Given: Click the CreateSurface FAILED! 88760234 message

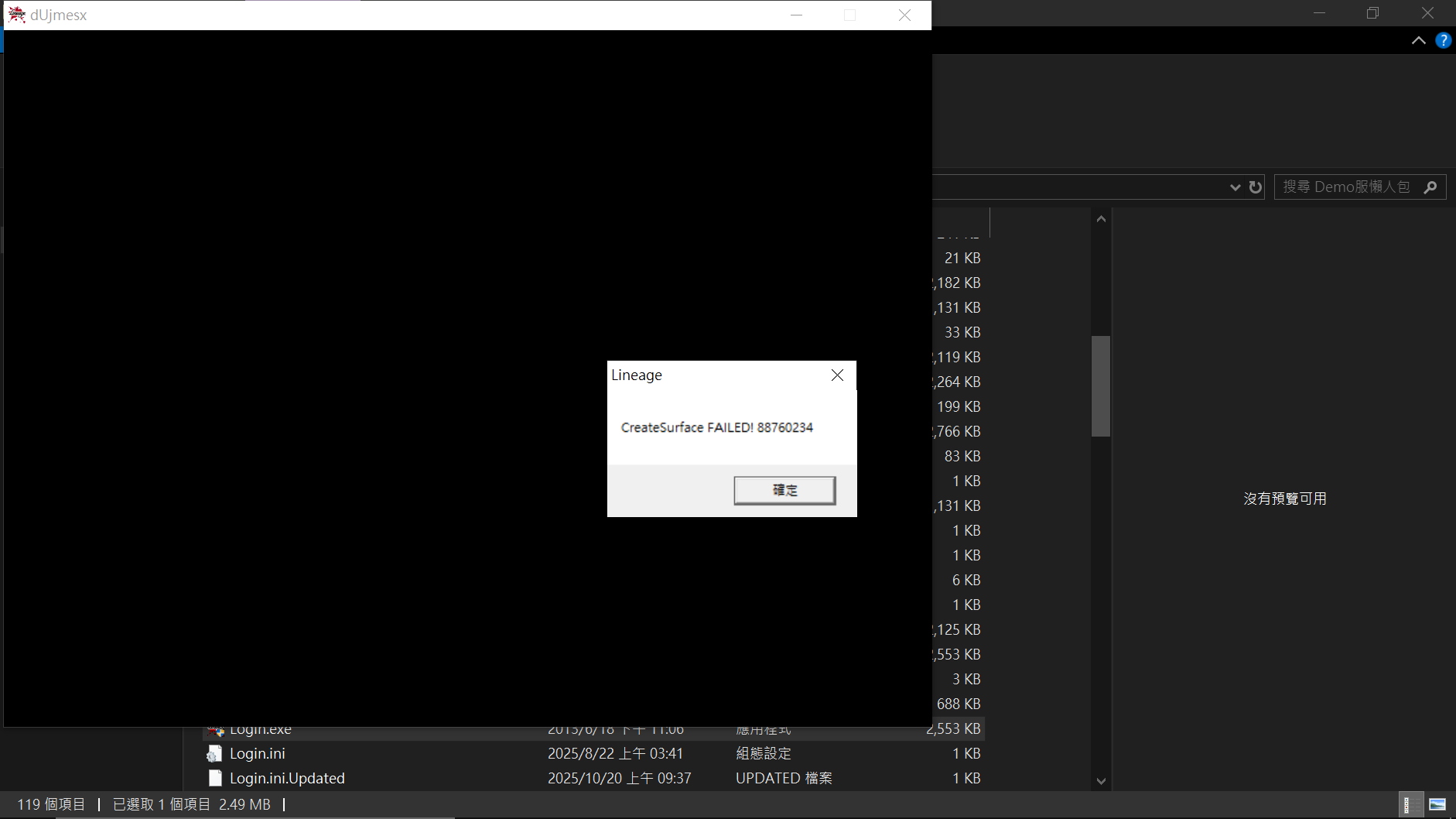Looking at the screenshot, I should [717, 428].
